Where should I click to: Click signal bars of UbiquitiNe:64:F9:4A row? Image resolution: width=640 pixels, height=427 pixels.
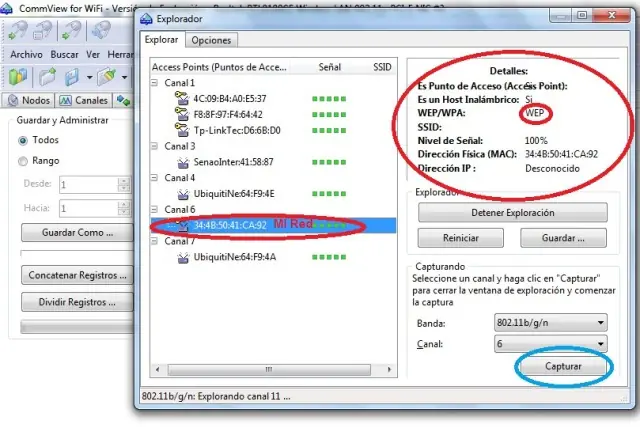click(x=329, y=257)
